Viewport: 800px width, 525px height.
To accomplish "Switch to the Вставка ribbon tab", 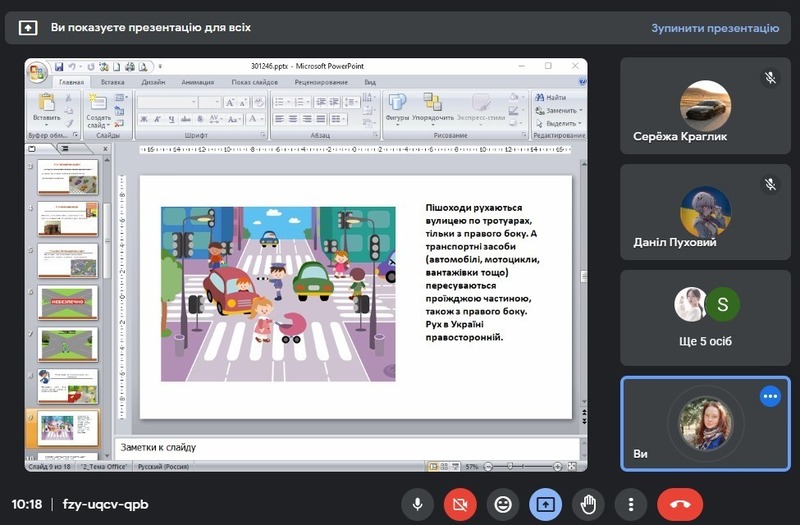I will click(113, 82).
